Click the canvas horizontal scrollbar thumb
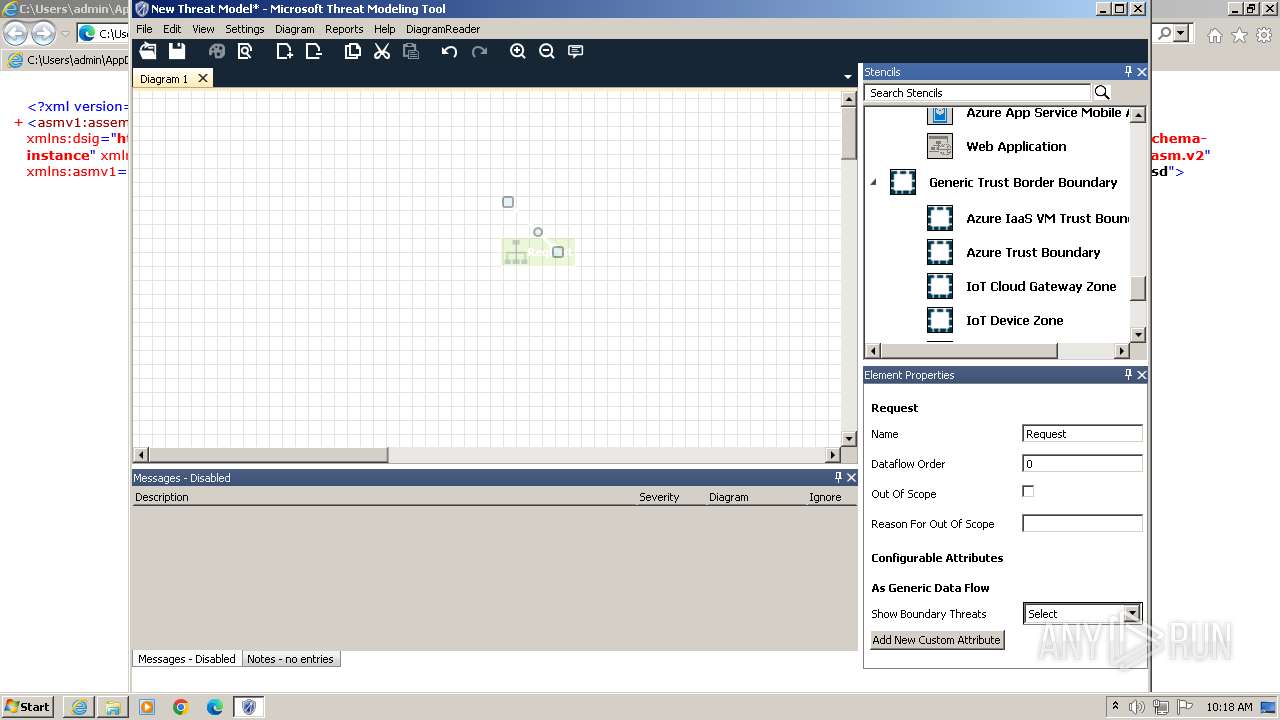Viewport: 1280px width, 720px height. [268, 455]
